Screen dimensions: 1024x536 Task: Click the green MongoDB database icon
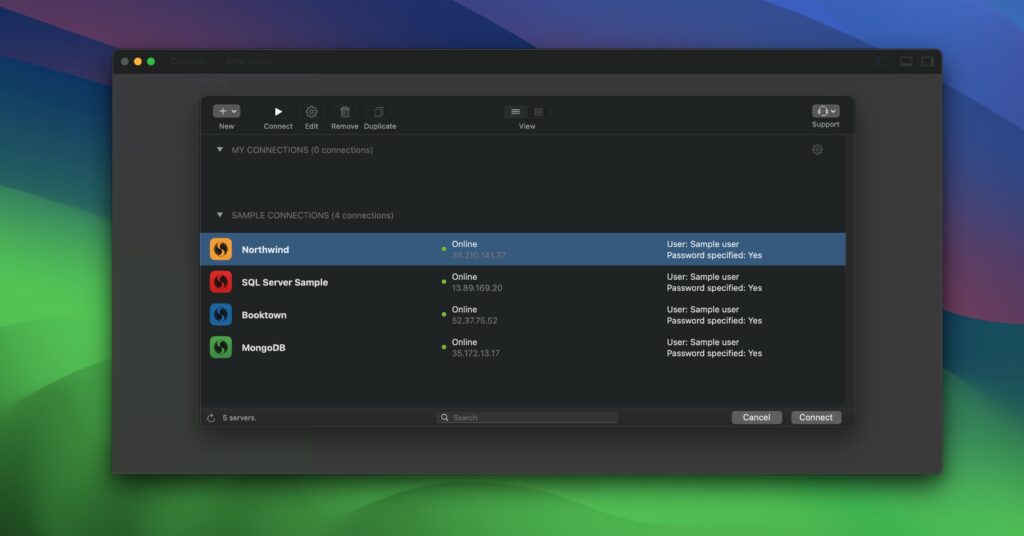coord(221,347)
